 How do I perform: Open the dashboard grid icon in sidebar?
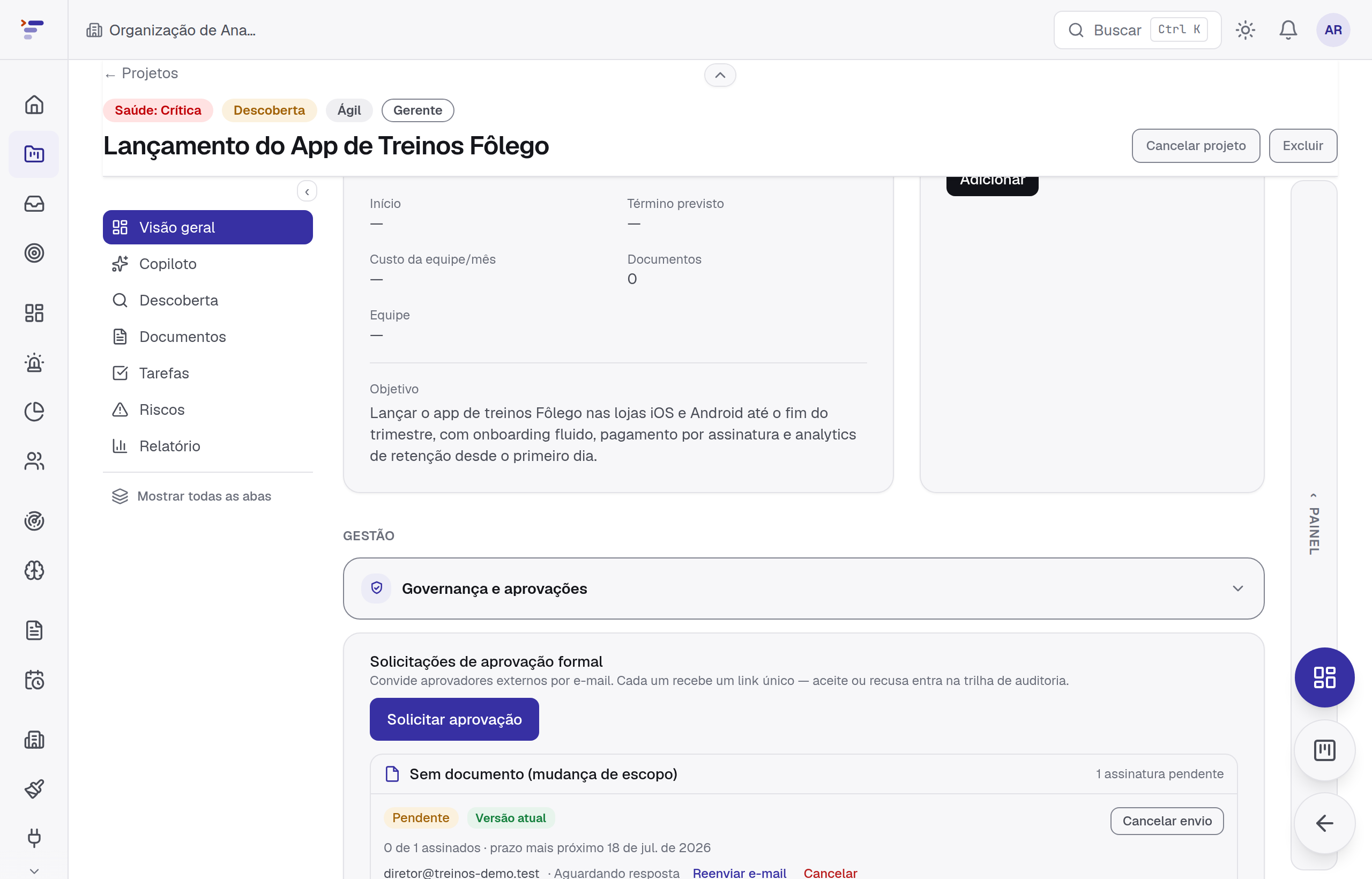click(34, 313)
